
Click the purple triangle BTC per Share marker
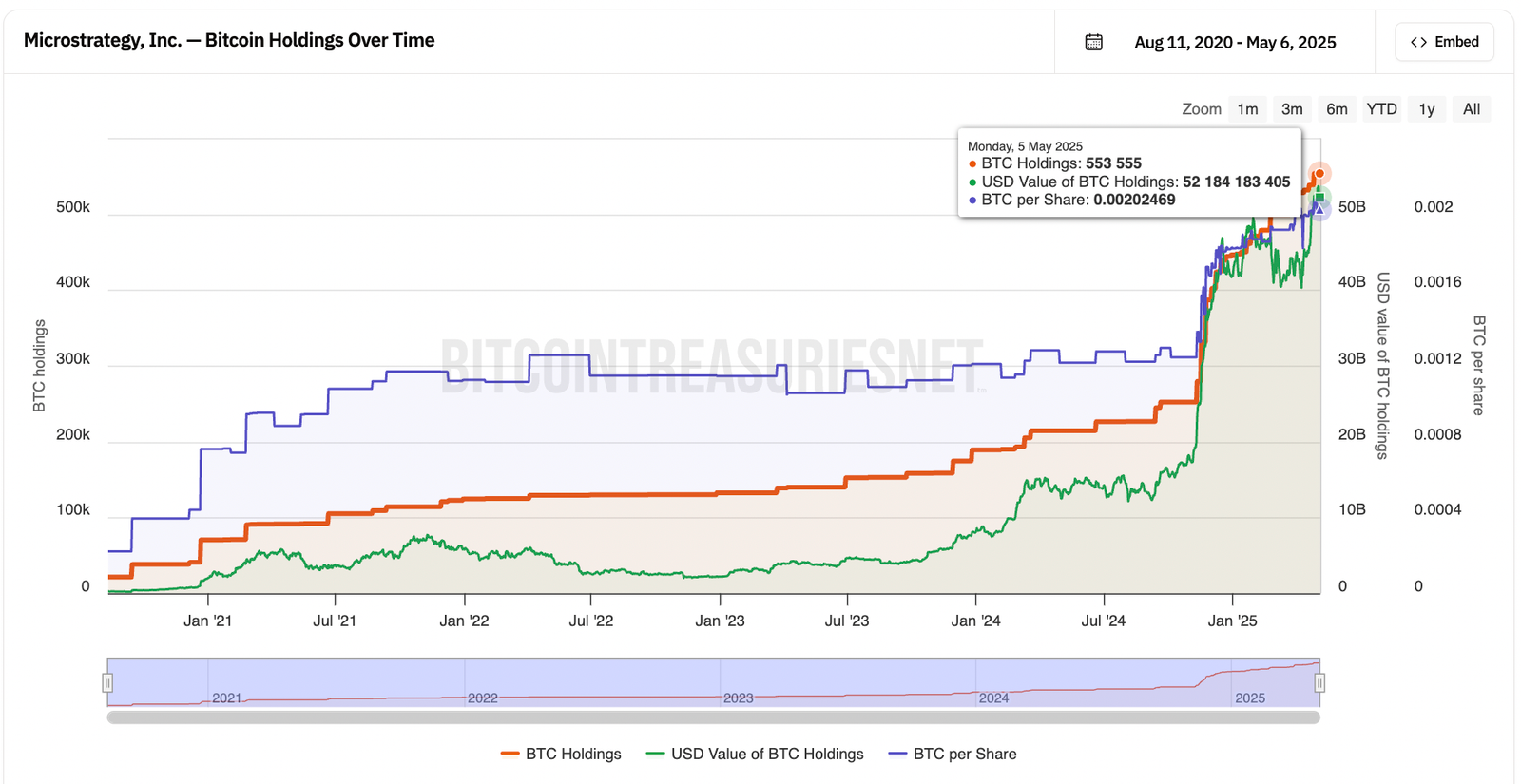[1319, 209]
